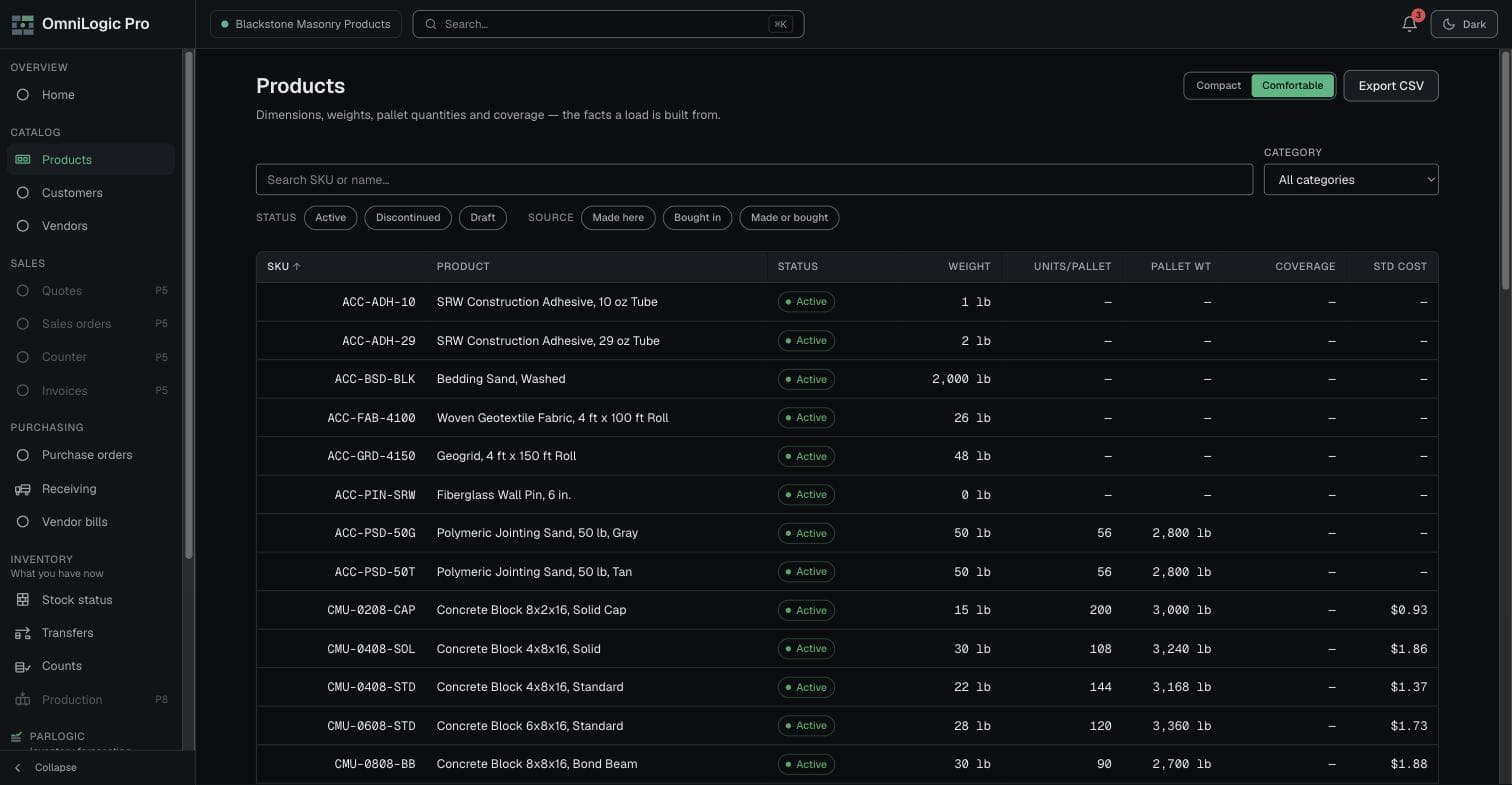
Task: Click the Quotes icon in sidebar
Action: (x=23, y=291)
